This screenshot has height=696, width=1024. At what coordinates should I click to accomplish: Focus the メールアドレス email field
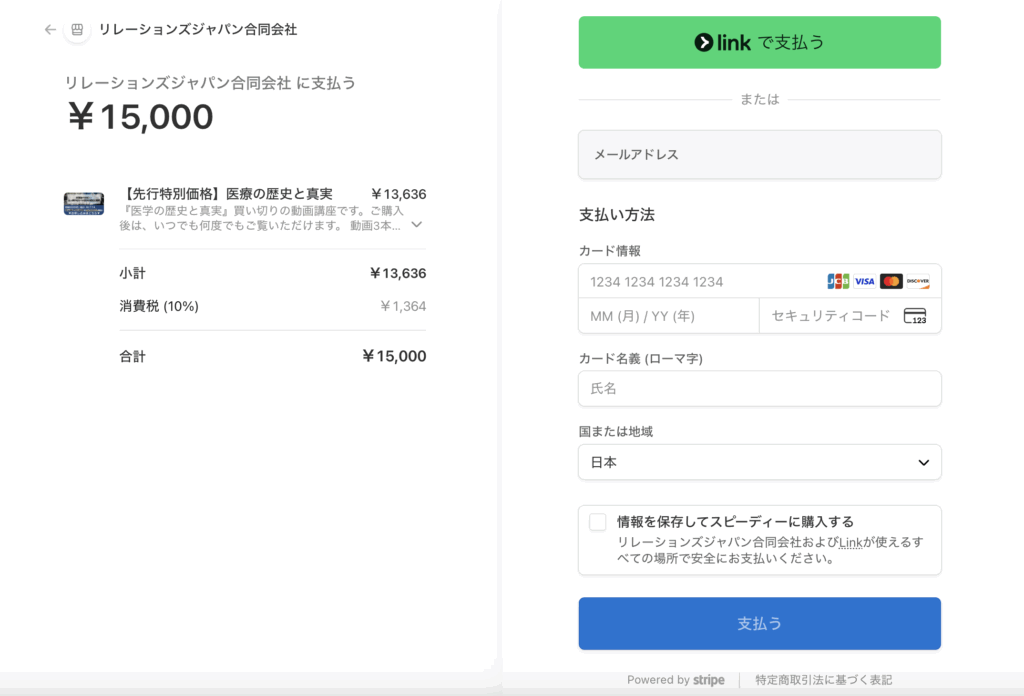tap(760, 155)
